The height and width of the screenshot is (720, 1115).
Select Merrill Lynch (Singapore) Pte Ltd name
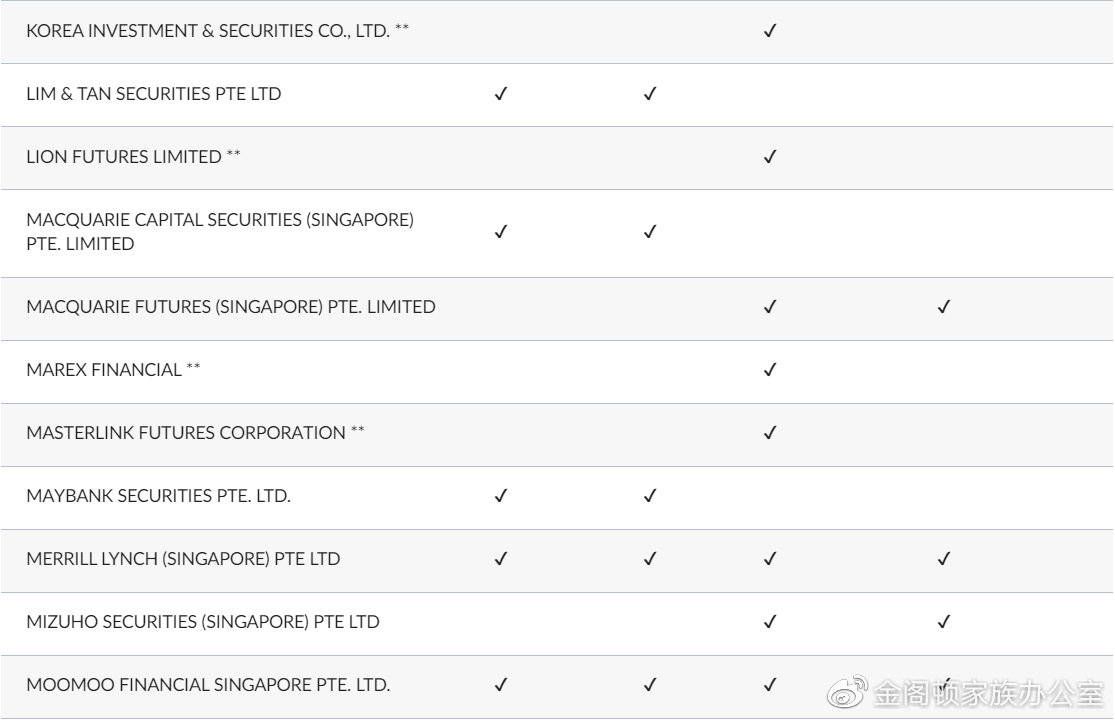tap(183, 559)
